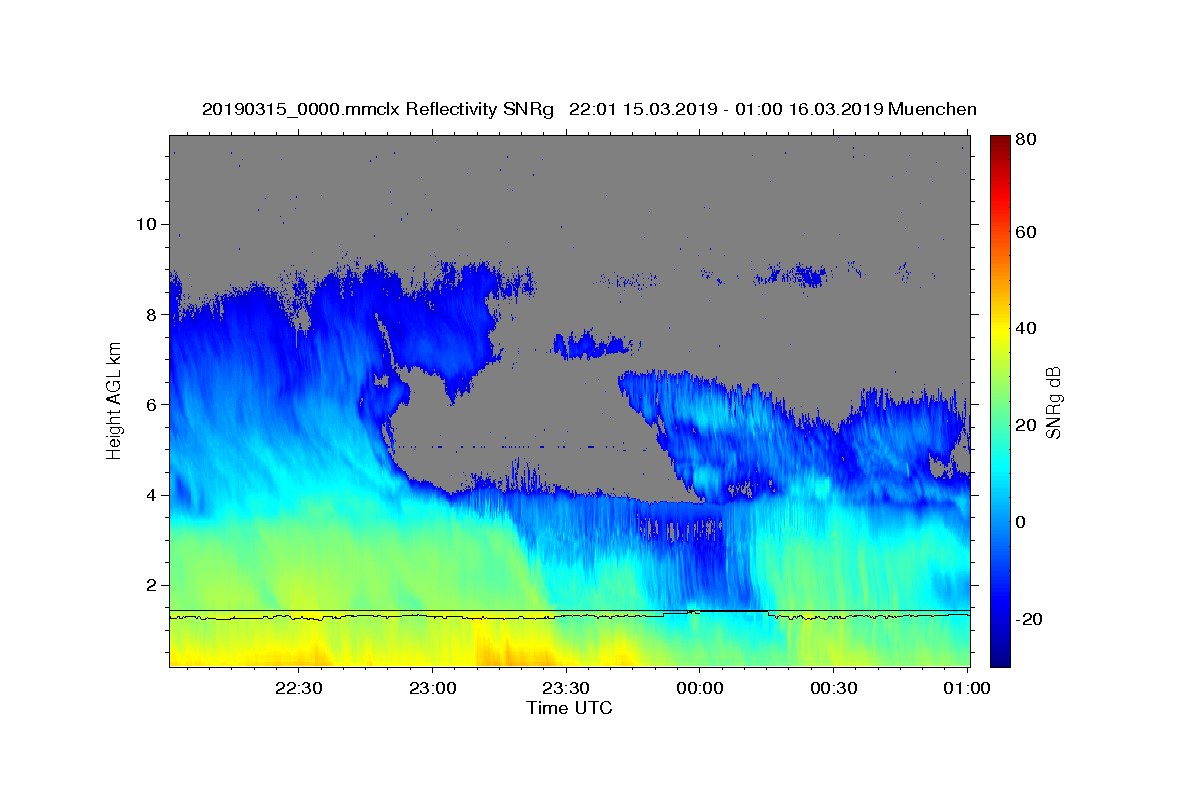Screen dimensions: 1200x800
Task: Click the 00:00 time tick label
Action: (700, 689)
